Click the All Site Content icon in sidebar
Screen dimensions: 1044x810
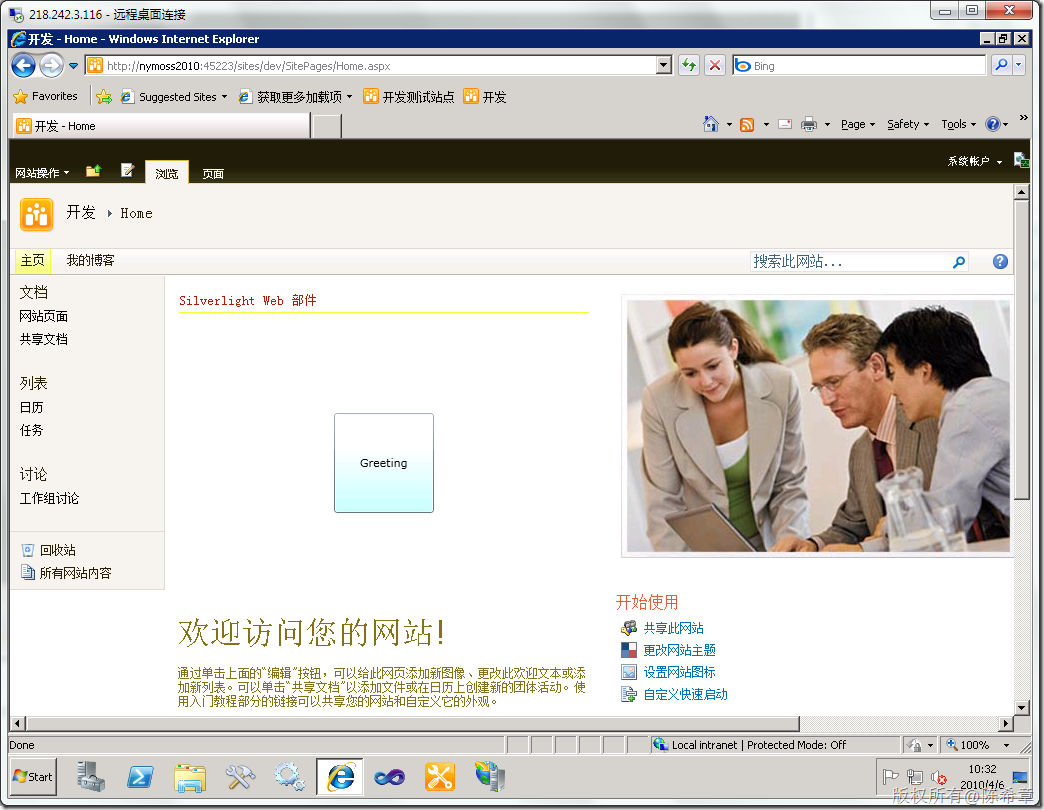[27, 572]
